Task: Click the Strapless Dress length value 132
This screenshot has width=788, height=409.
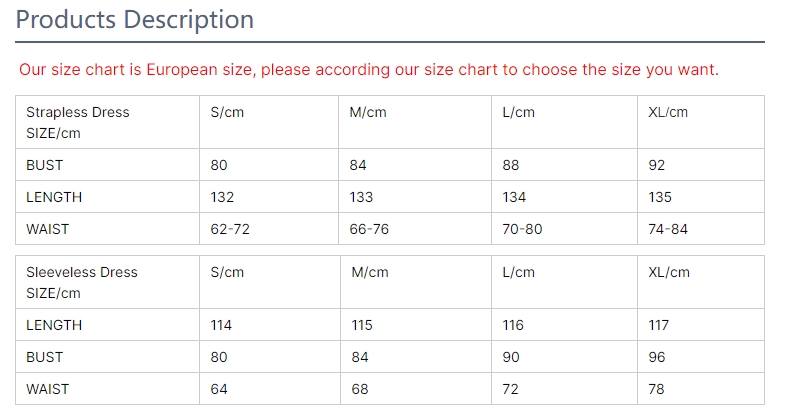Action: [x=222, y=197]
